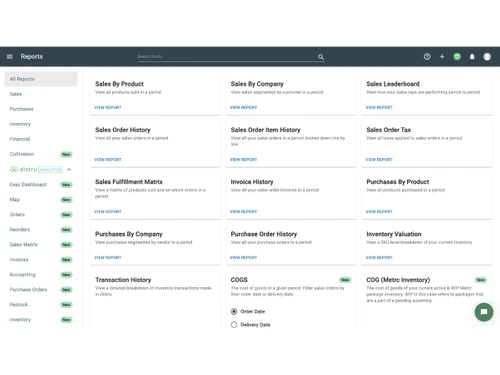Select the Delivery Date radio button
500x375 pixels.
pyautogui.click(x=234, y=324)
